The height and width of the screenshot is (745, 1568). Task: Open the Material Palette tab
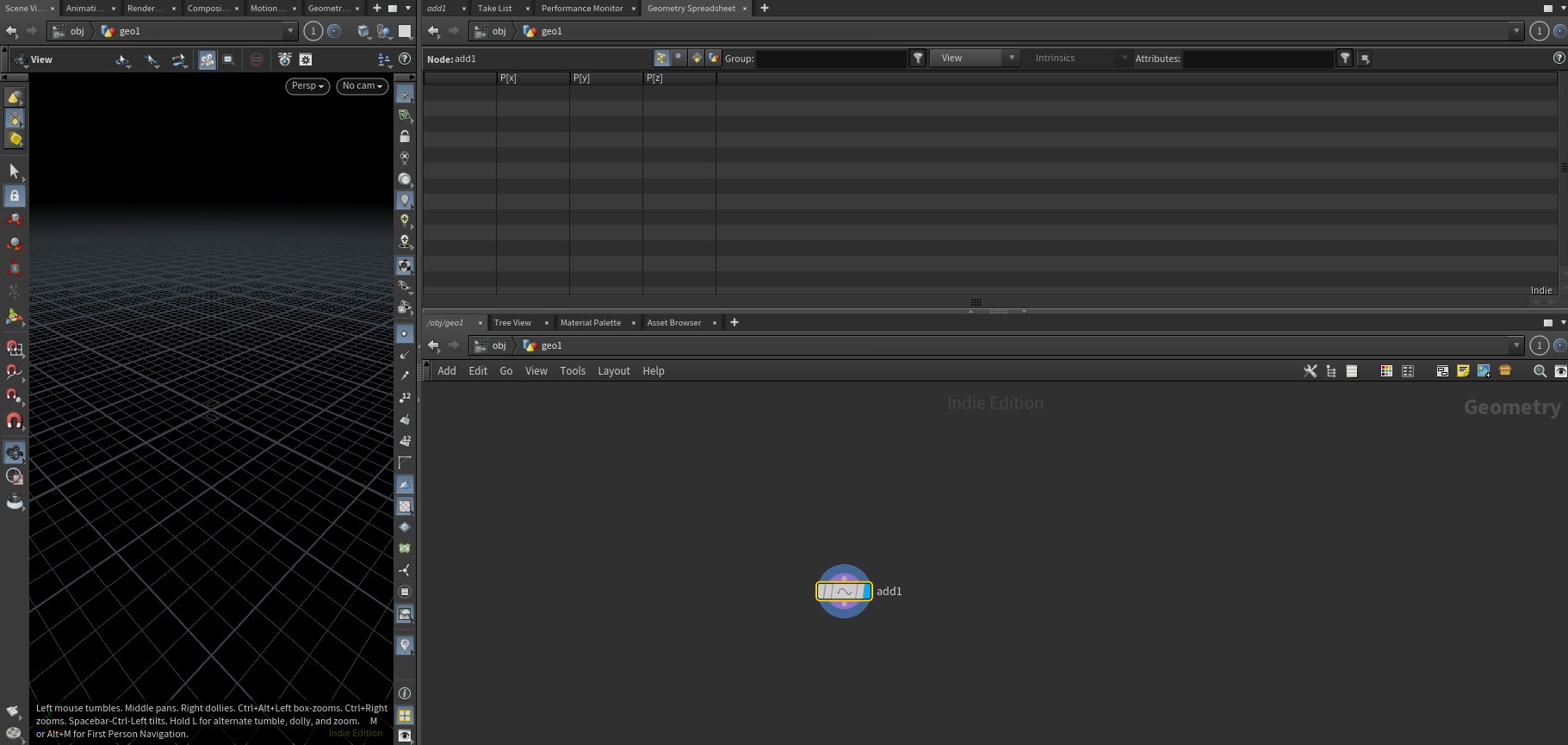(x=591, y=322)
